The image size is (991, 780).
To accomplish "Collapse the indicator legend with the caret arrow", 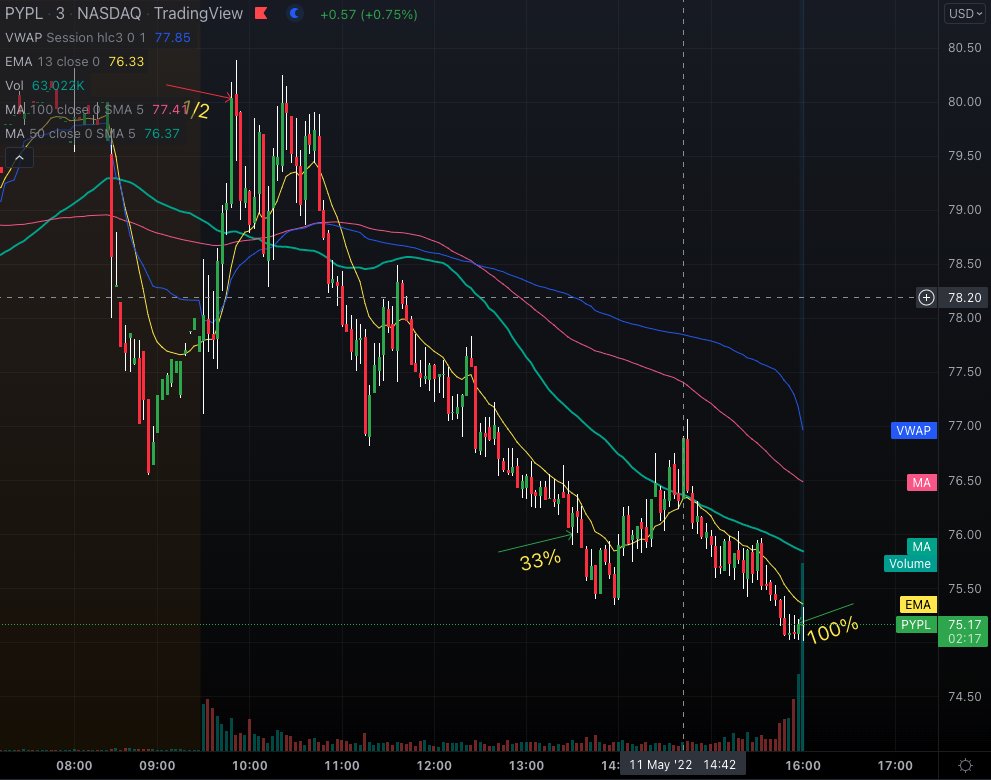I will (x=19, y=158).
